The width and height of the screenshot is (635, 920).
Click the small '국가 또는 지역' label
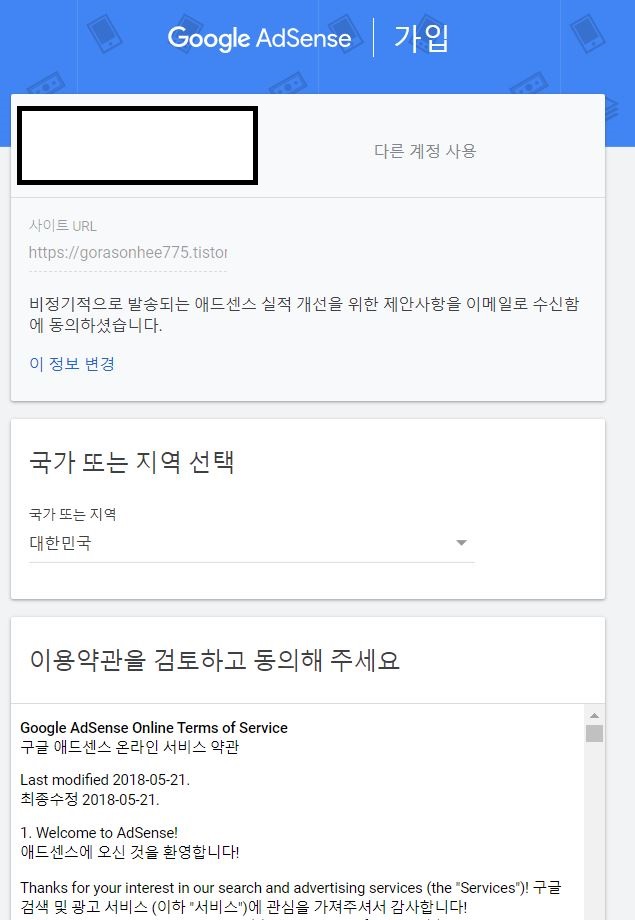pos(73,515)
